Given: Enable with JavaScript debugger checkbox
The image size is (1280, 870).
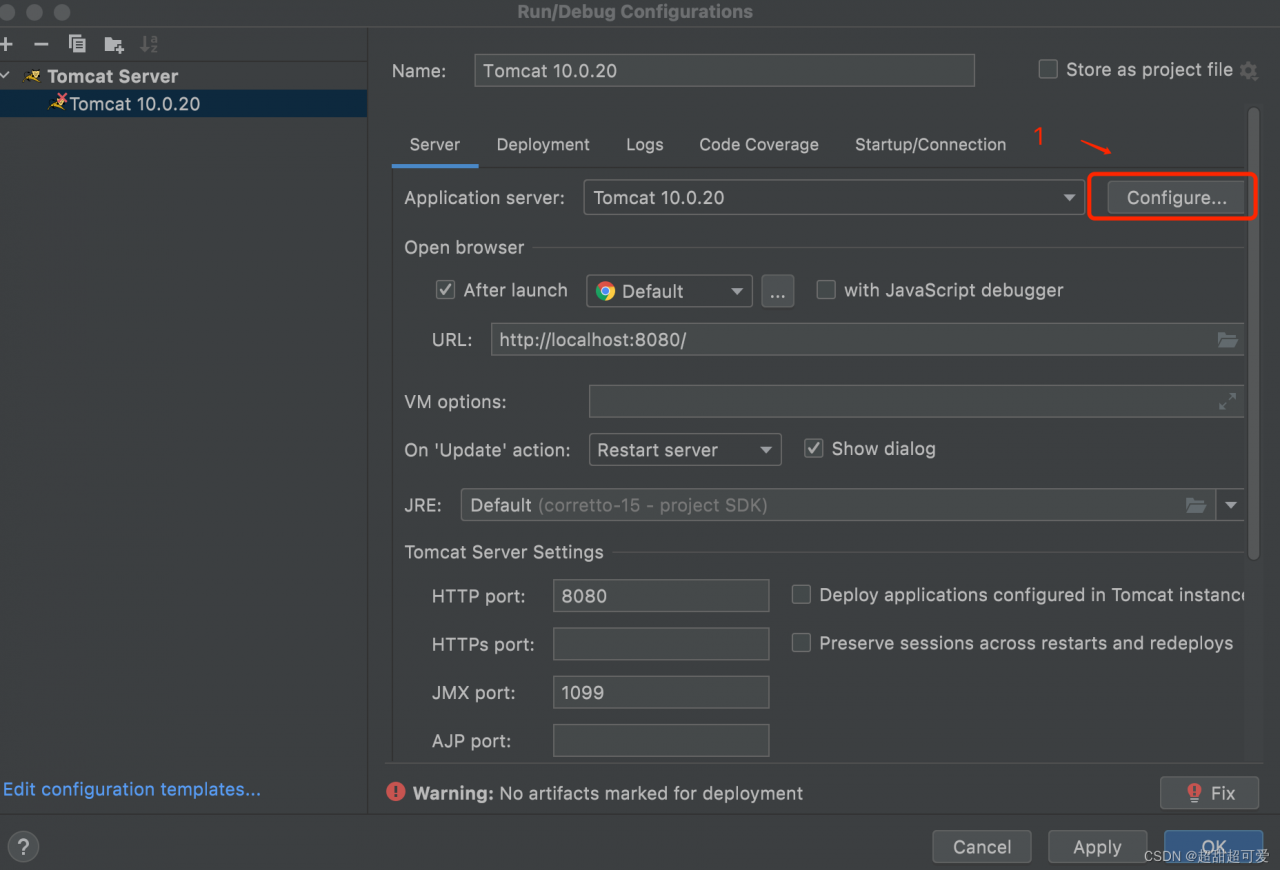Looking at the screenshot, I should point(826,290).
